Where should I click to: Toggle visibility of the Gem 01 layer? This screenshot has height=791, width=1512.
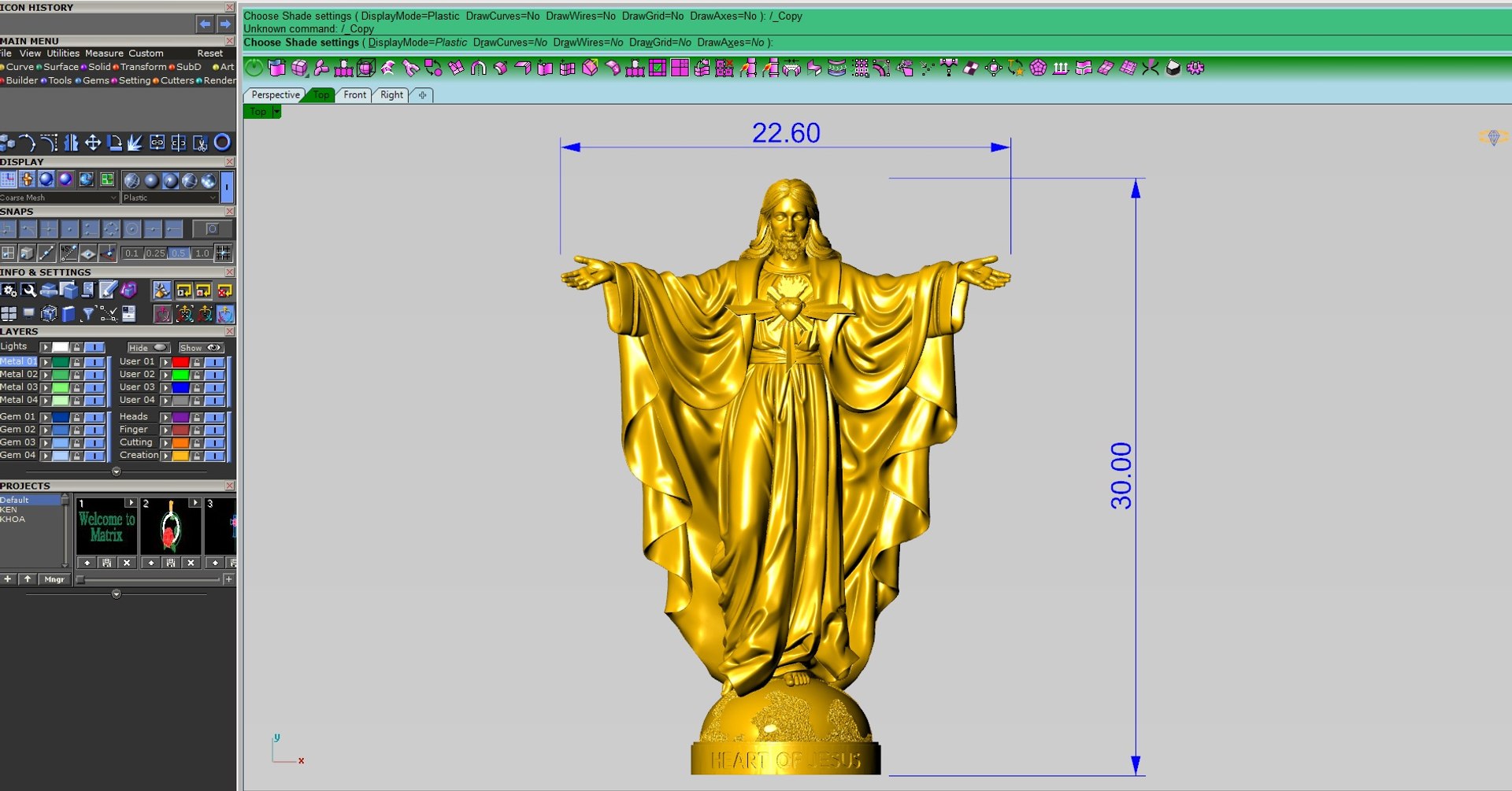pos(94,417)
